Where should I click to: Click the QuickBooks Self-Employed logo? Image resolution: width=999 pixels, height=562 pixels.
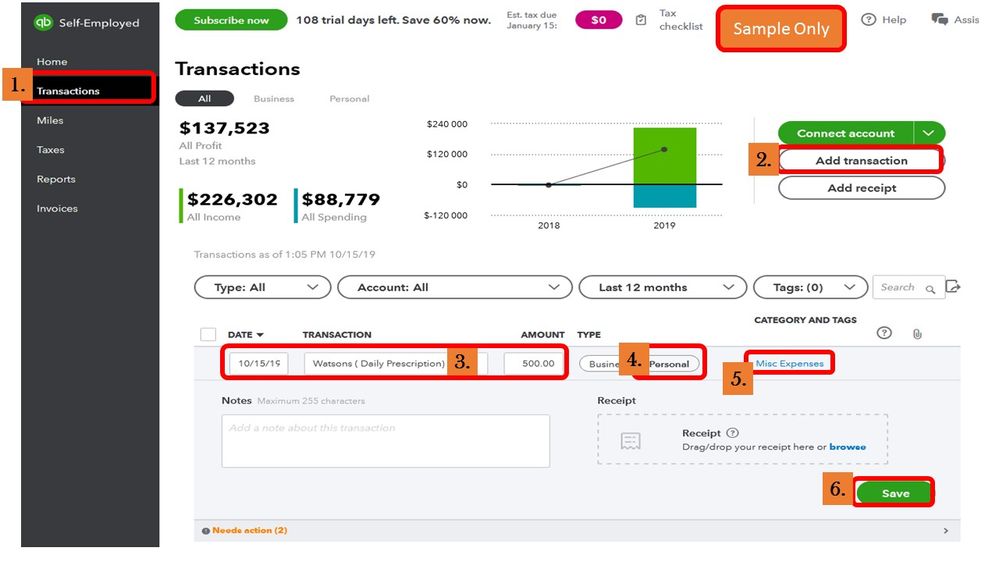pyautogui.click(x=43, y=22)
